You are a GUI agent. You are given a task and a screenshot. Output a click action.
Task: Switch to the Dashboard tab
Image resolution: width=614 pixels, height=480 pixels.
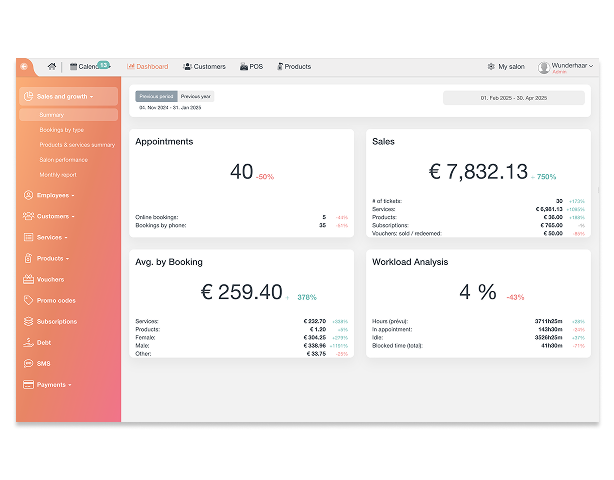pyautogui.click(x=148, y=67)
